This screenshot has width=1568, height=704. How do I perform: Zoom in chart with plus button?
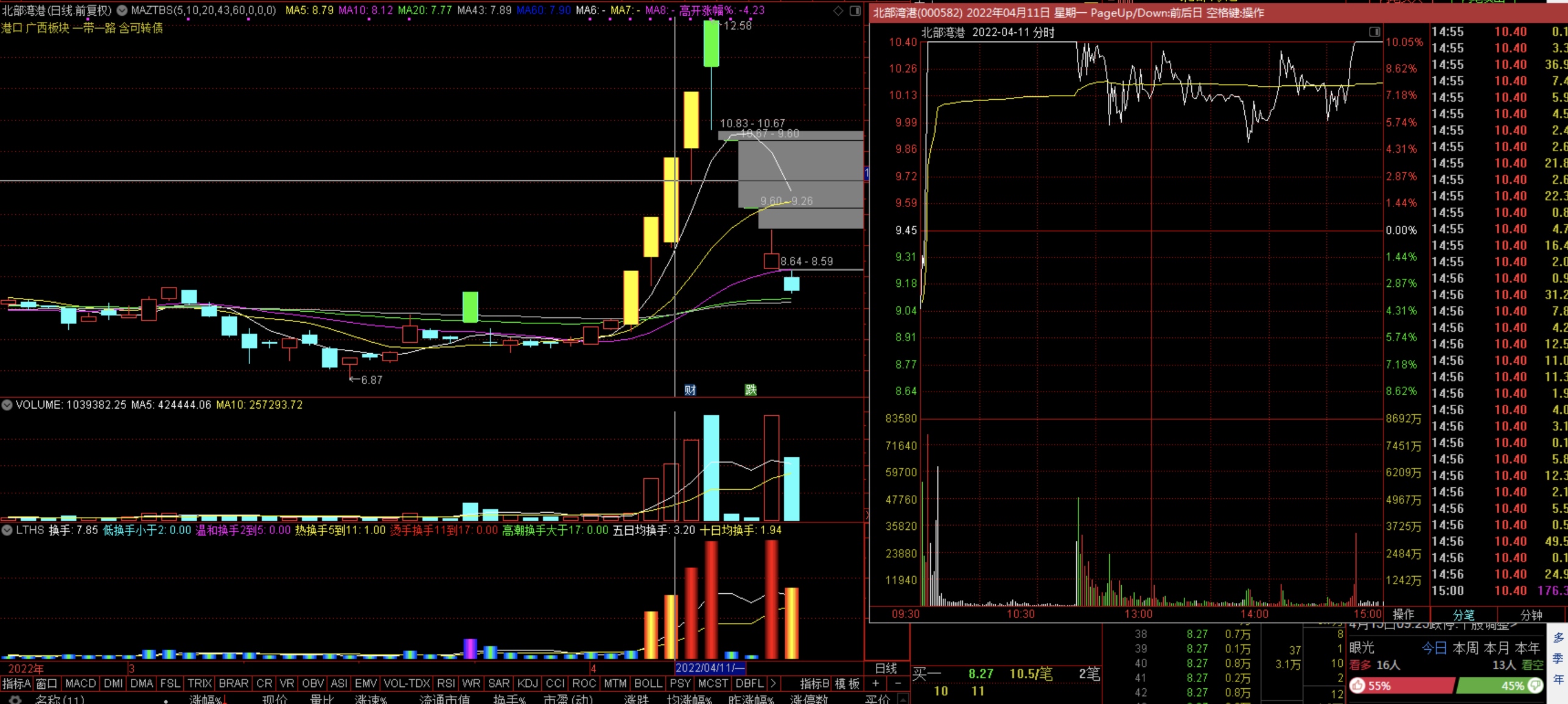[x=876, y=683]
